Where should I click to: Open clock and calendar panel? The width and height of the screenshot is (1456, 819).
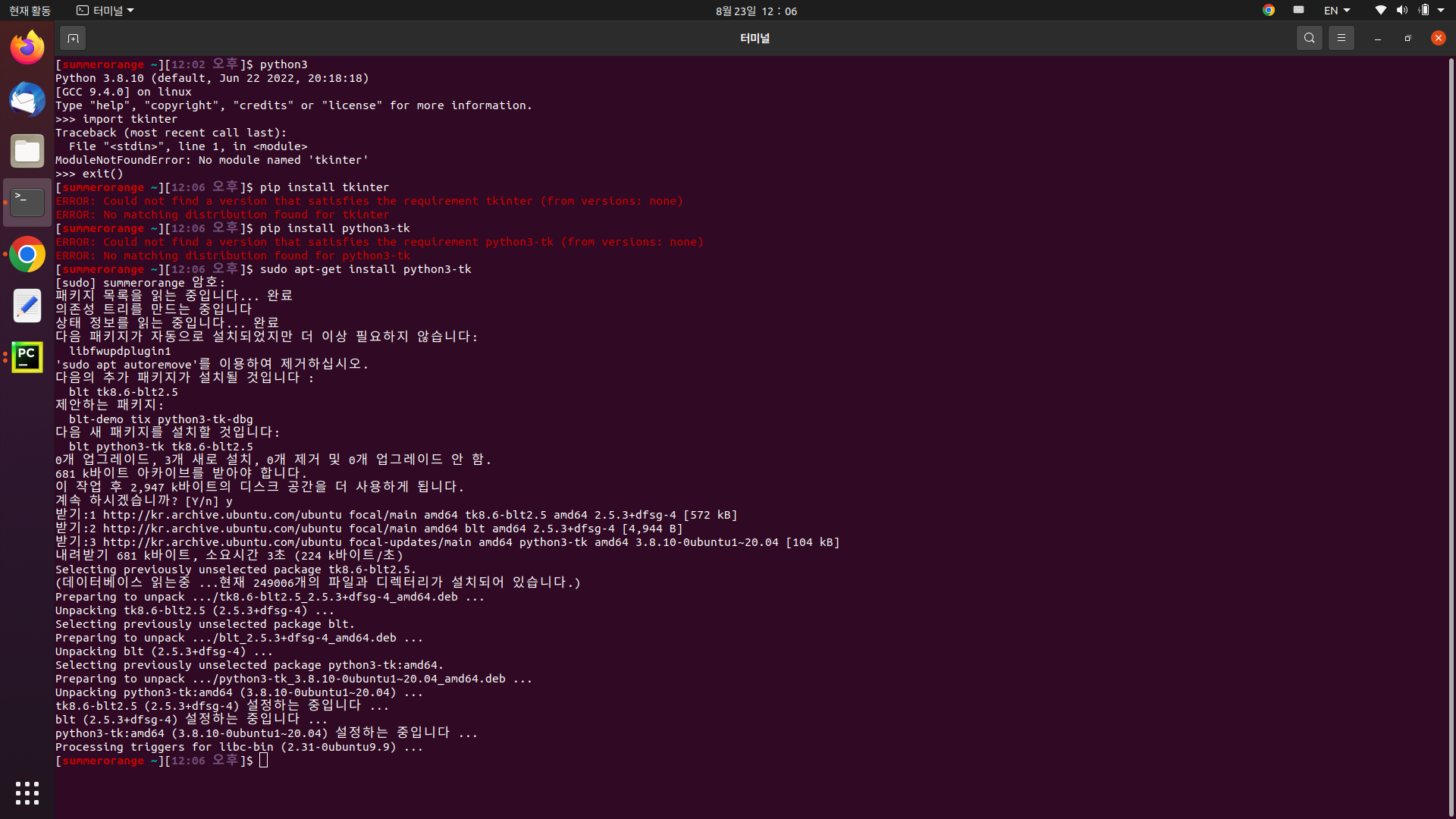(756, 11)
